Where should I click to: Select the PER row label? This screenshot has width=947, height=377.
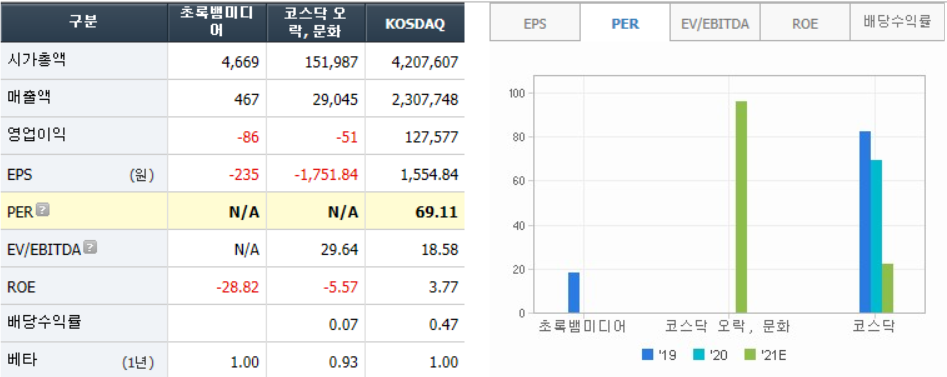19,212
